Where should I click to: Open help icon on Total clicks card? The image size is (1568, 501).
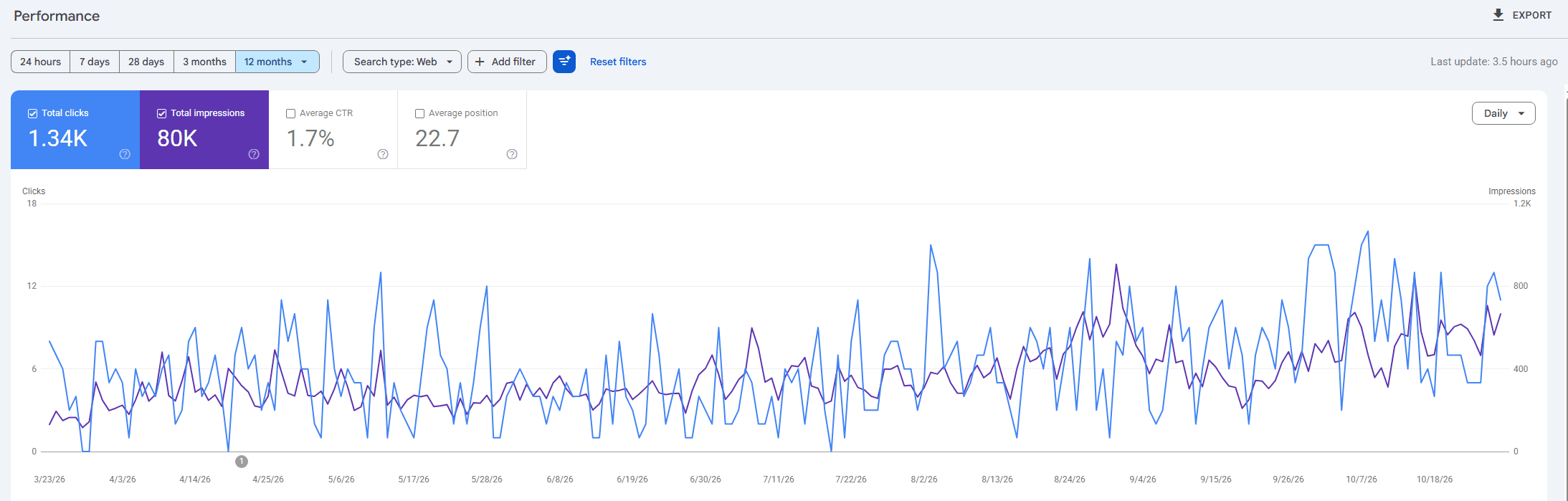pos(125,154)
